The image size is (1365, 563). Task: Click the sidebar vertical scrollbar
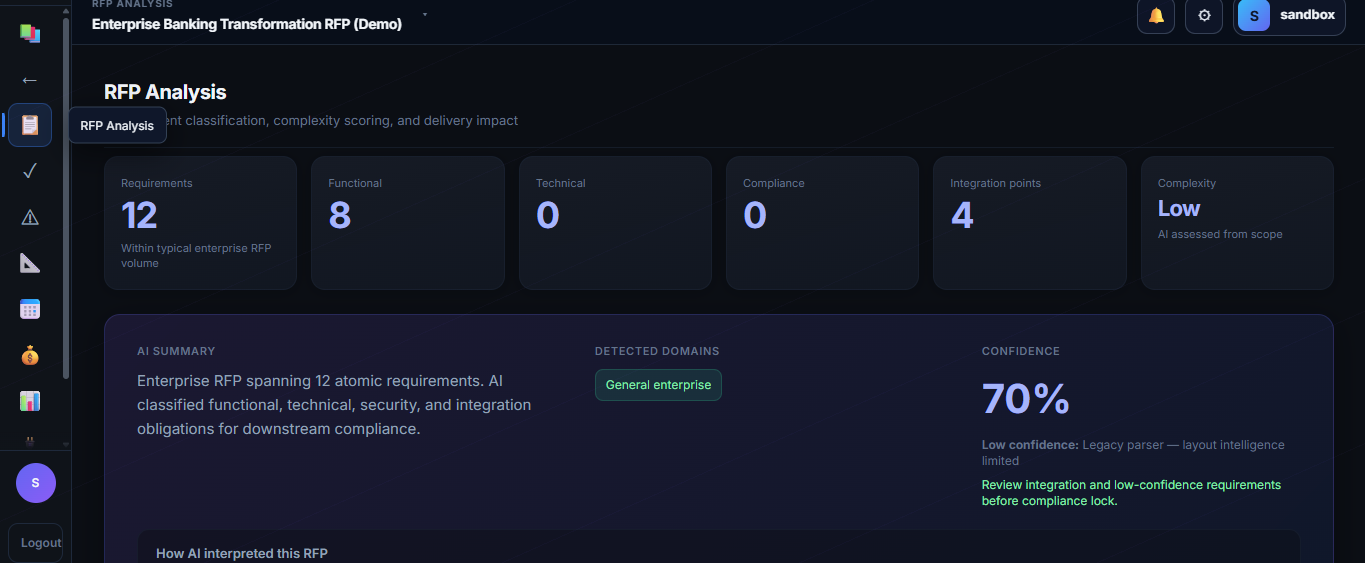coord(66,200)
